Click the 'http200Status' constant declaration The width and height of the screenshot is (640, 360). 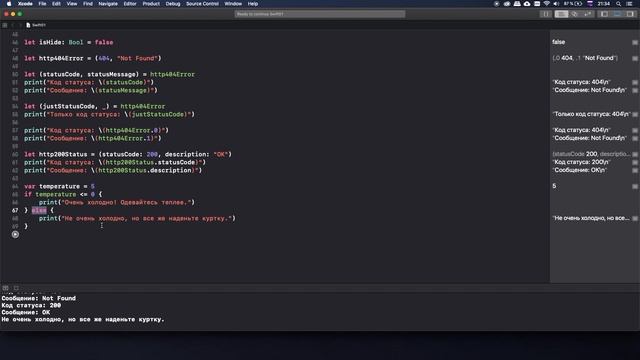pyautogui.click(x=63, y=154)
